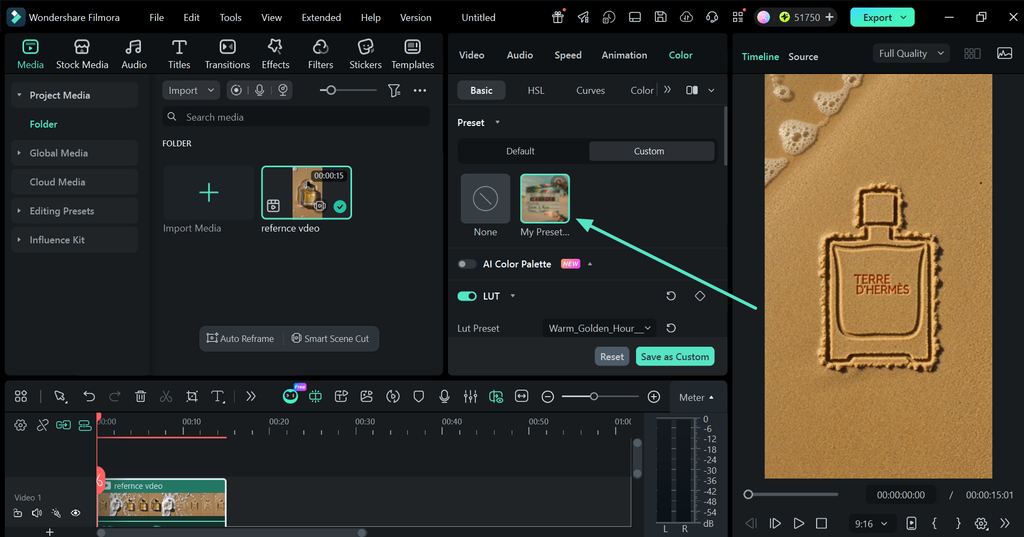Click the Save as Custom button

[x=675, y=356]
